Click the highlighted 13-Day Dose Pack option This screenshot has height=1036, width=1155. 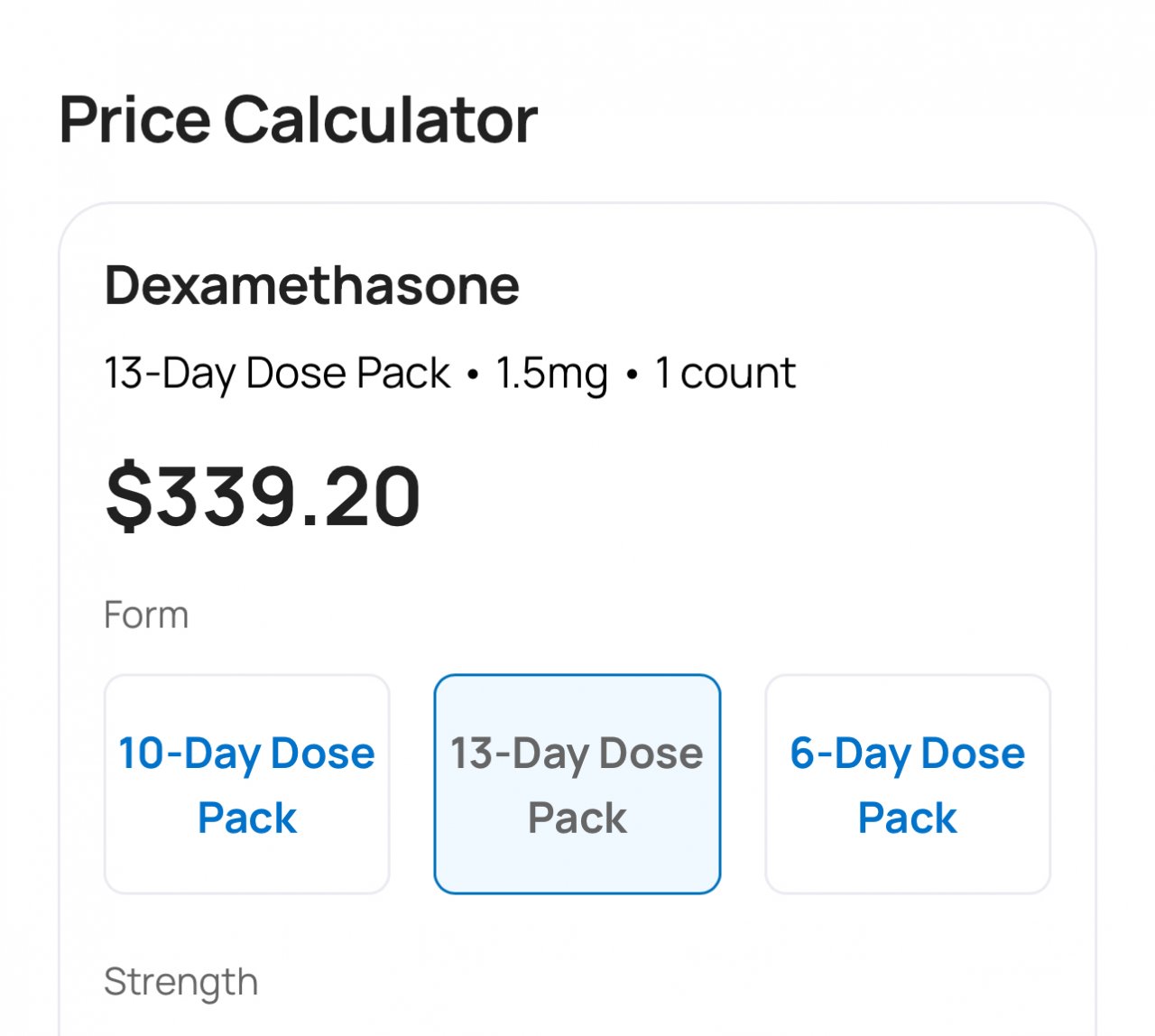(x=577, y=783)
